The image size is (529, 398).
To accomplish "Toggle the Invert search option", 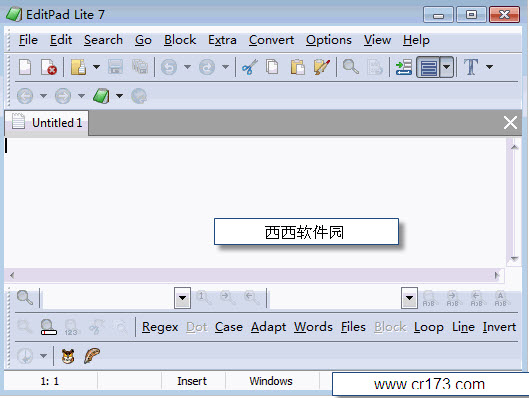I will tap(499, 327).
